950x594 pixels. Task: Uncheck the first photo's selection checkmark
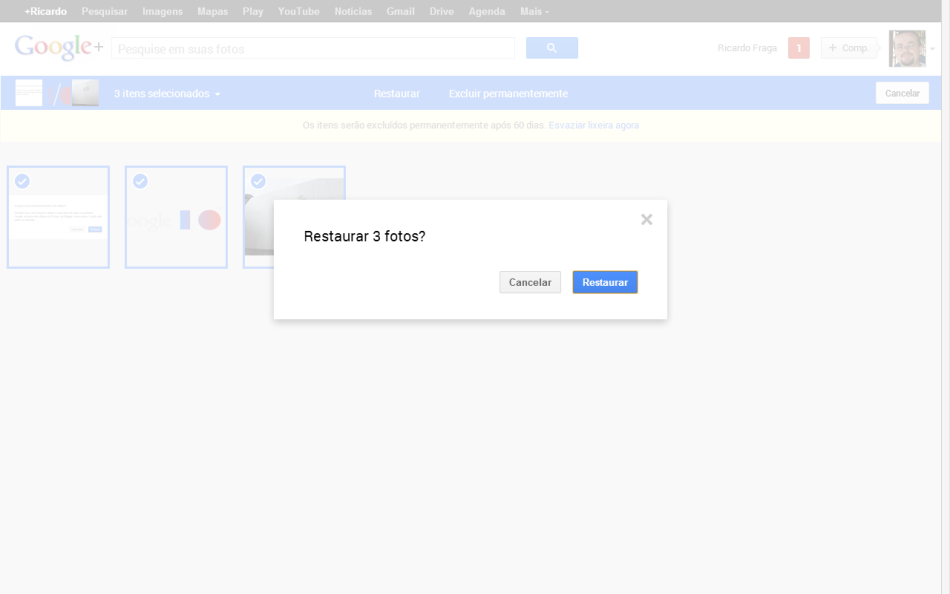[x=22, y=181]
